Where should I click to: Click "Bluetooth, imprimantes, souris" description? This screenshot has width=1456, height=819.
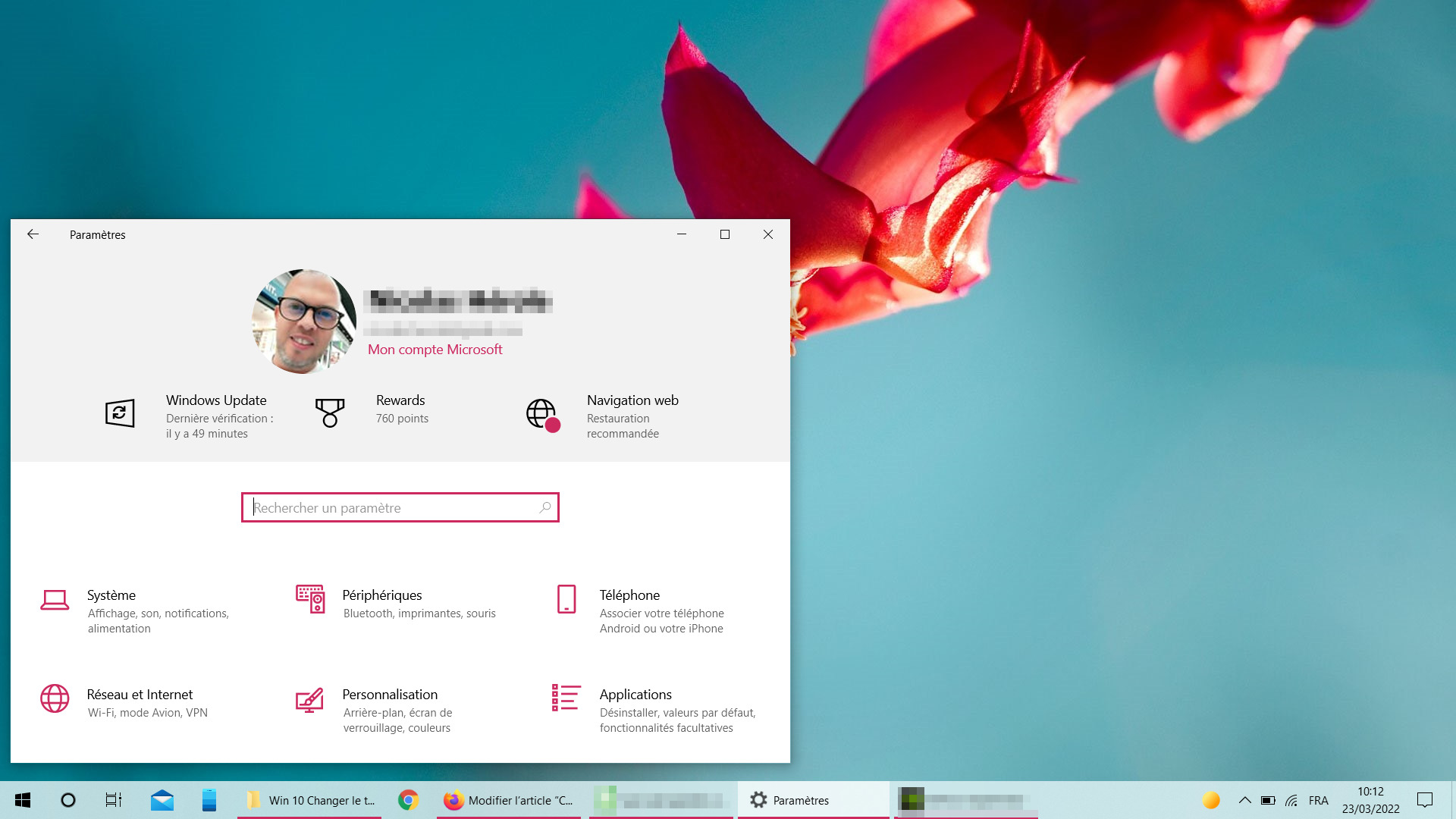(x=419, y=613)
